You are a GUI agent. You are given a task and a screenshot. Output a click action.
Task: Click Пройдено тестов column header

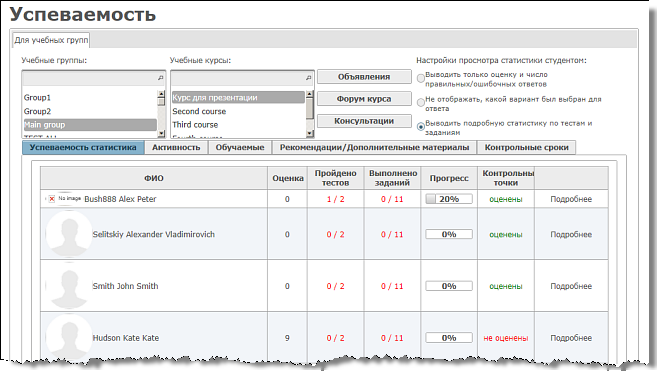pyautogui.click(x=336, y=178)
